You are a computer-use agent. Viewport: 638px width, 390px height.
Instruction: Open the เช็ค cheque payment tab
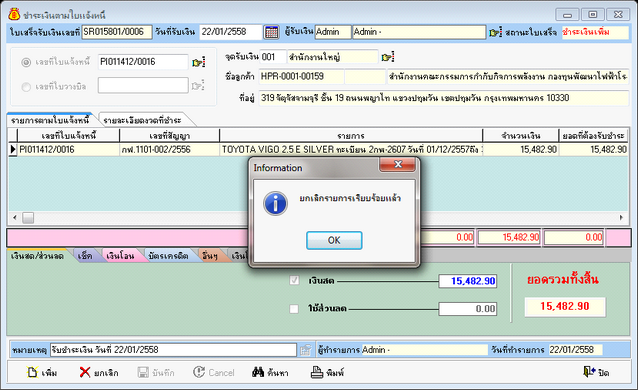tap(85, 256)
